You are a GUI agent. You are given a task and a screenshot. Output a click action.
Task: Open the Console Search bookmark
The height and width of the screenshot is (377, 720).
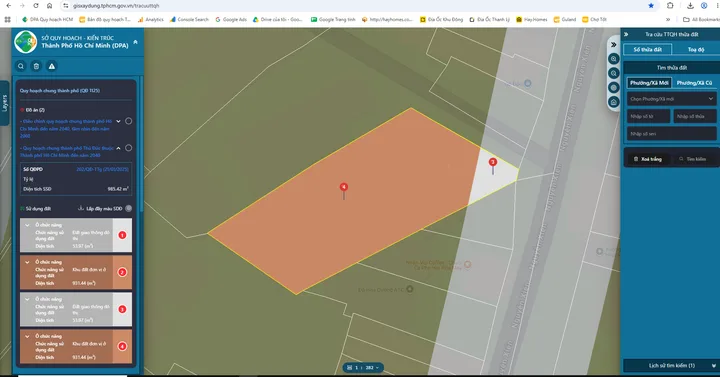coord(189,19)
